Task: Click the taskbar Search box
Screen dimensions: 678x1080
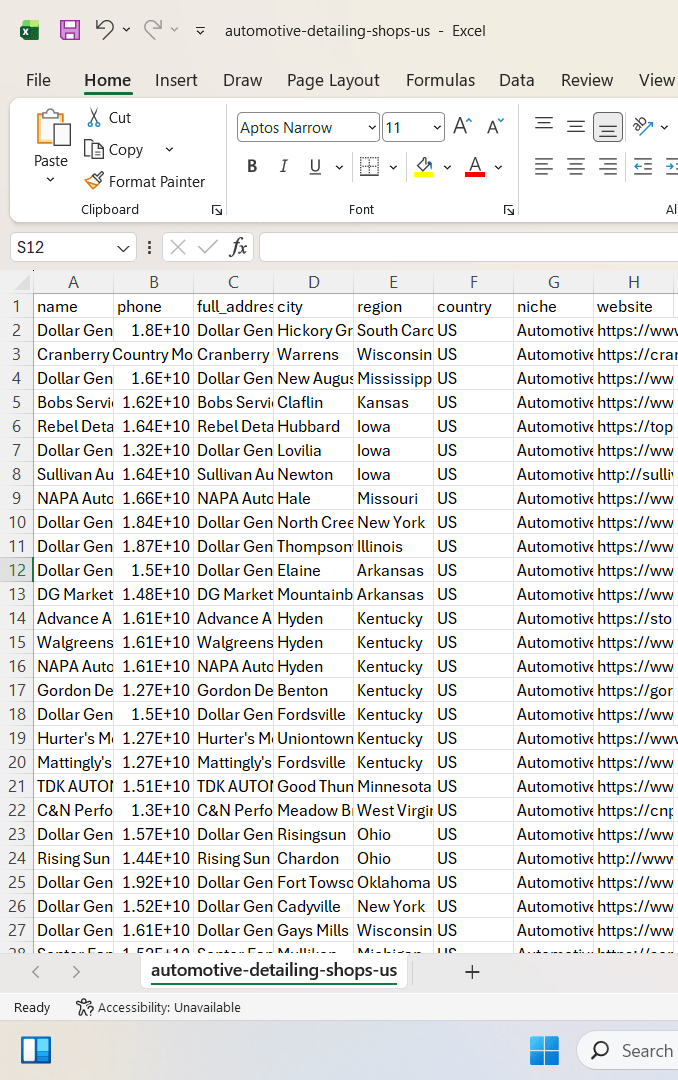Action: point(628,1050)
